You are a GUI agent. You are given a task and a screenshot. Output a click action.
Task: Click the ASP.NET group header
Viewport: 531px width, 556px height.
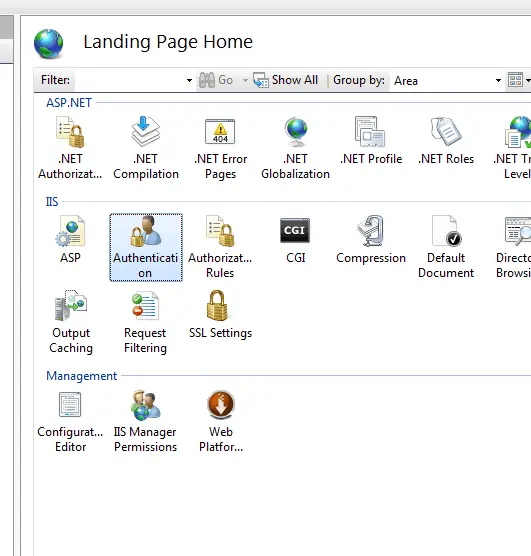[69, 103]
